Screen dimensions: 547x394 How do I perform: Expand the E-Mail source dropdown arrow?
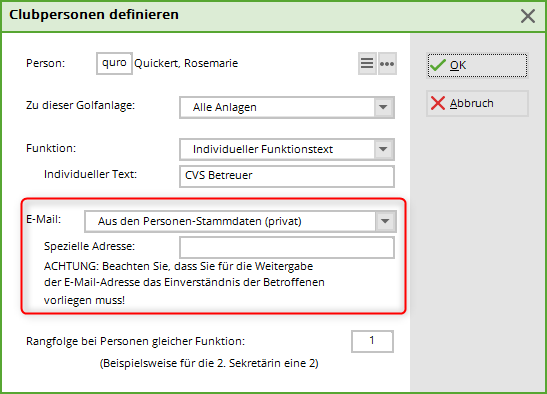click(385, 221)
